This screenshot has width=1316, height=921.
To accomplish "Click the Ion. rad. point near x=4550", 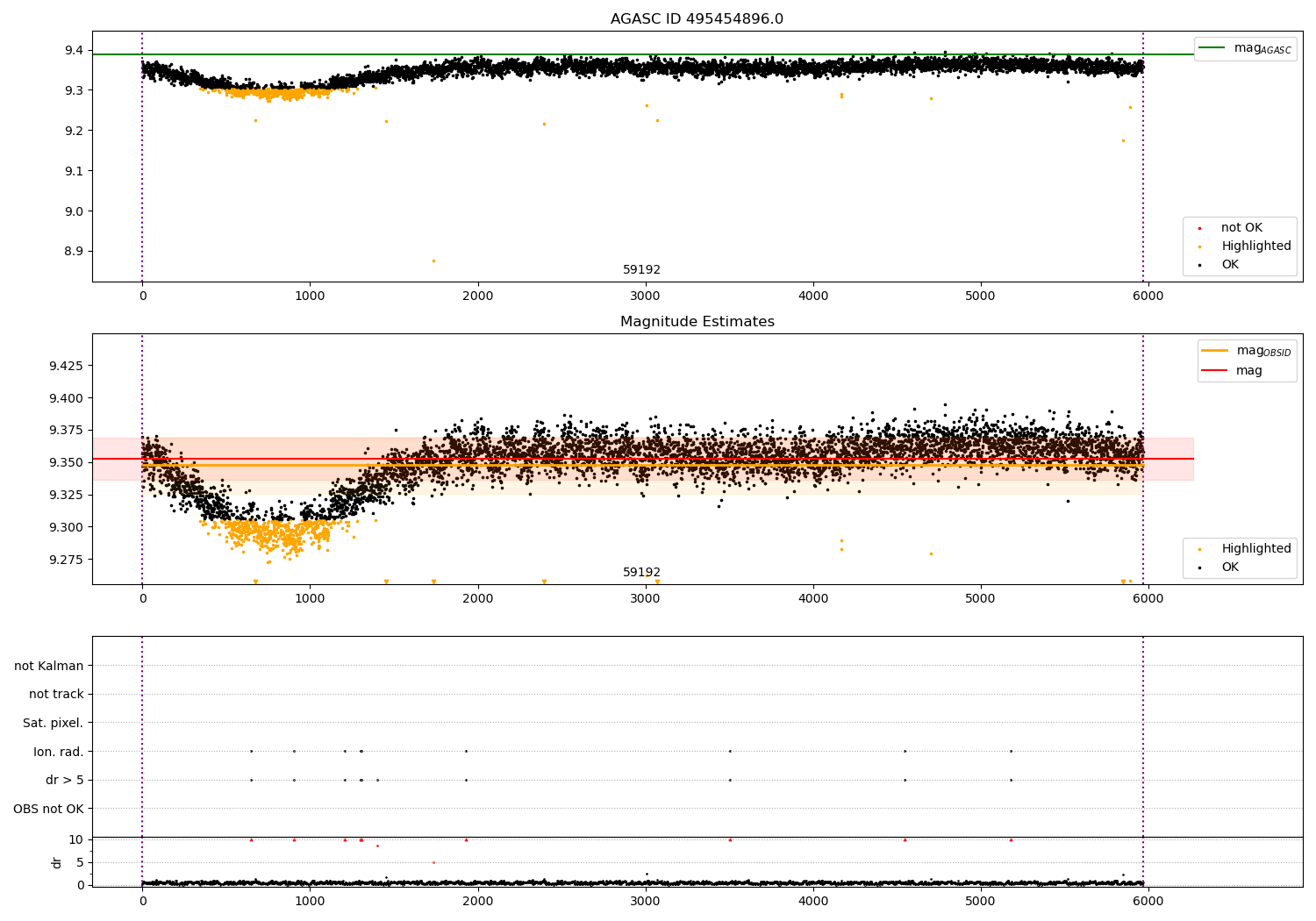I will 905,752.
